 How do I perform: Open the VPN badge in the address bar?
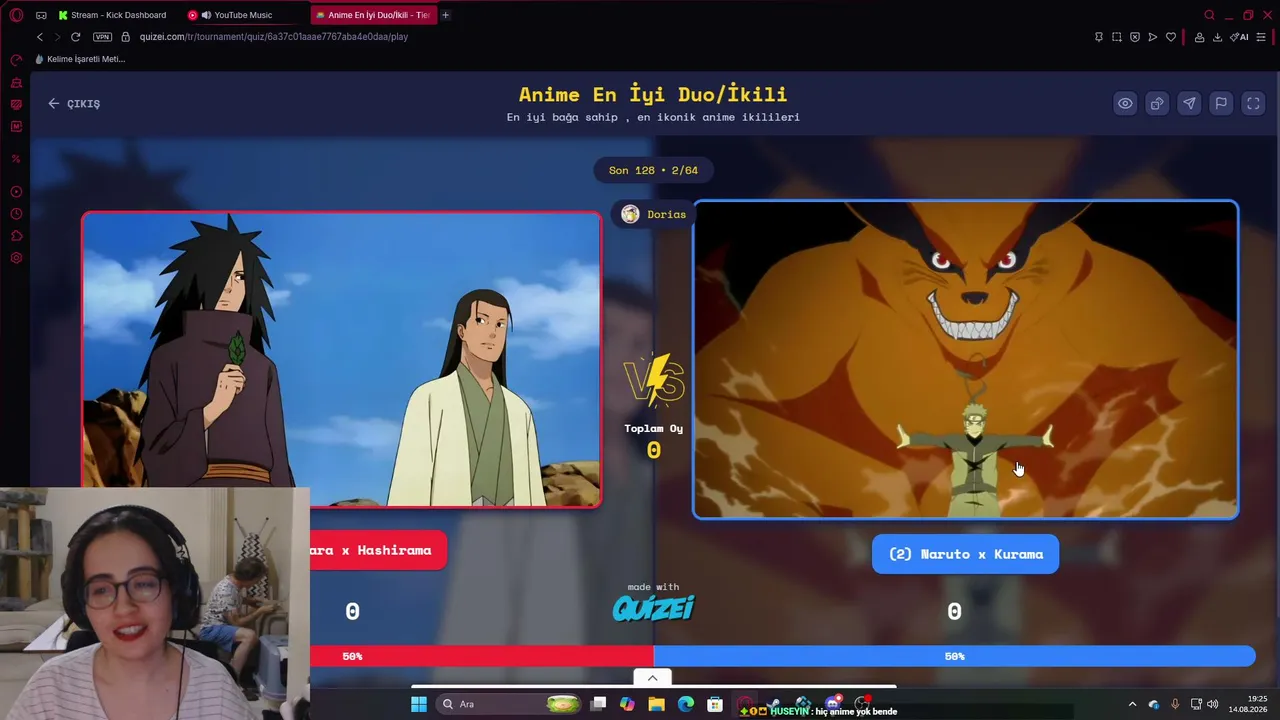point(102,37)
